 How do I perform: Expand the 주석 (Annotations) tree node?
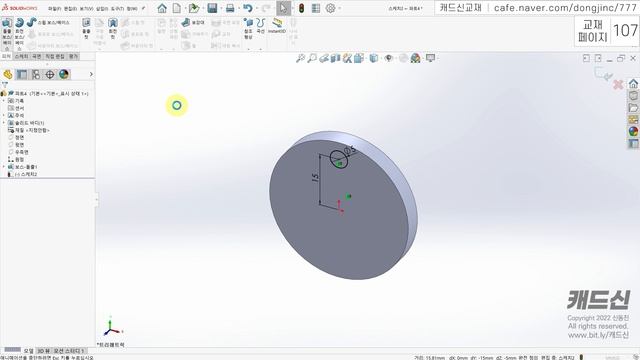(x=4, y=116)
